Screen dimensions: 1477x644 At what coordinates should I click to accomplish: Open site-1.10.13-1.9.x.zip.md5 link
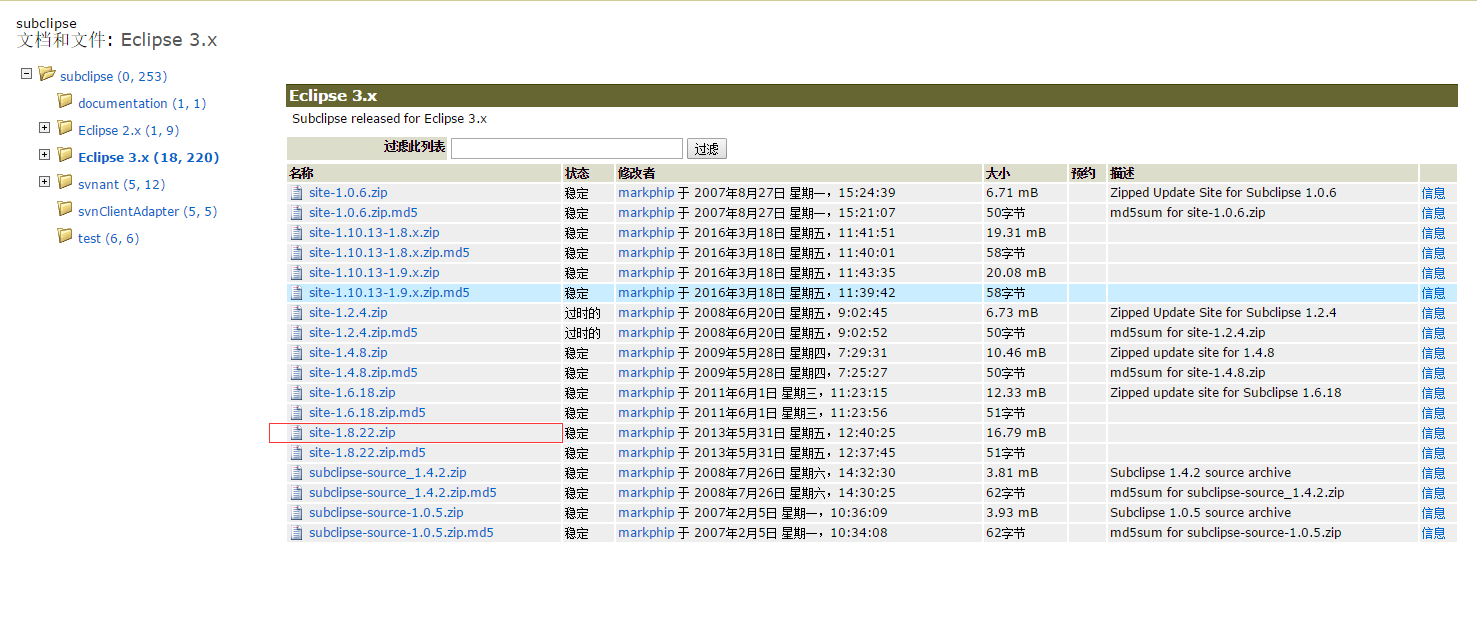(389, 292)
